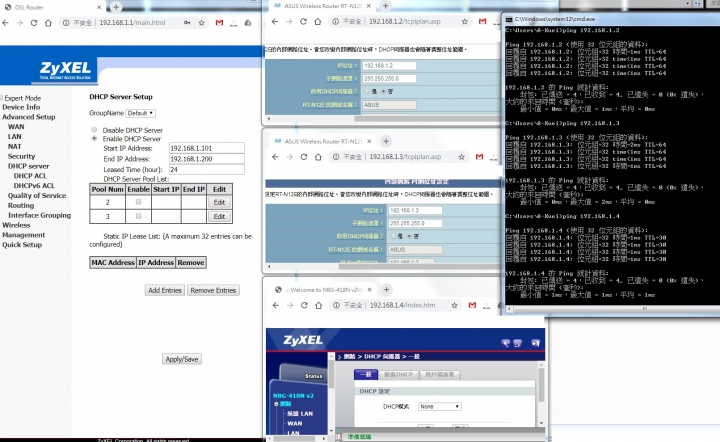Open Interface Grouping menu item
This screenshot has height=442, width=720.
click(39, 215)
